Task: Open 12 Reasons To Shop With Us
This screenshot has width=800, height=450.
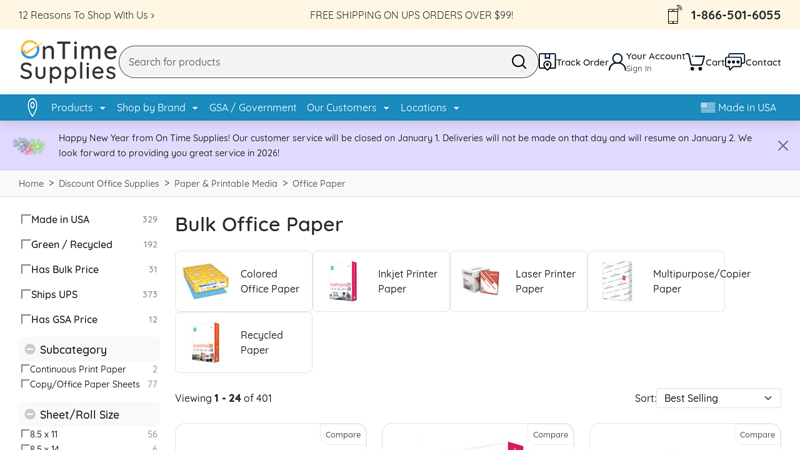Action: [86, 15]
